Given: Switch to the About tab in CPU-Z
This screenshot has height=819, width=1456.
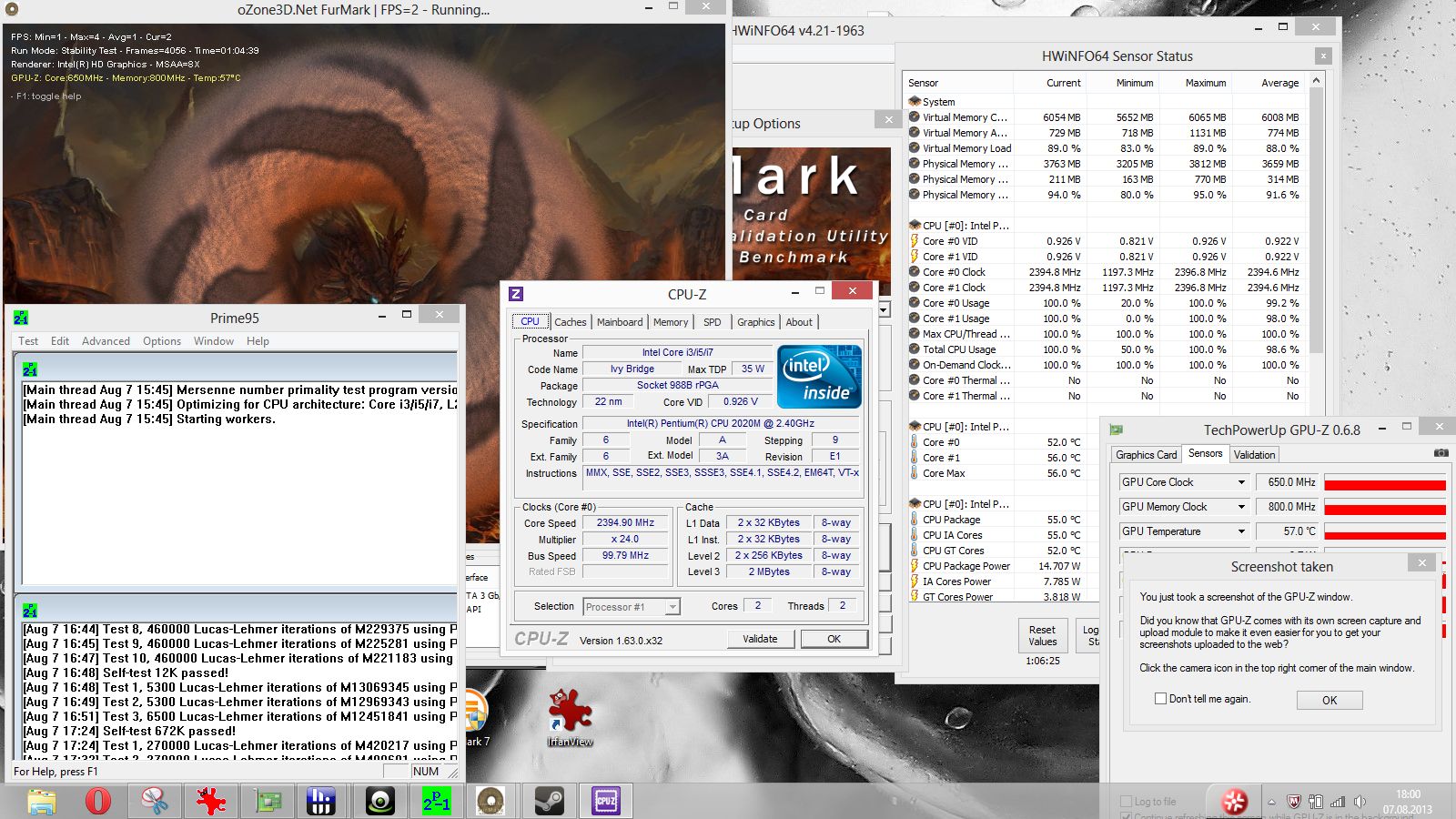Looking at the screenshot, I should click(x=799, y=322).
